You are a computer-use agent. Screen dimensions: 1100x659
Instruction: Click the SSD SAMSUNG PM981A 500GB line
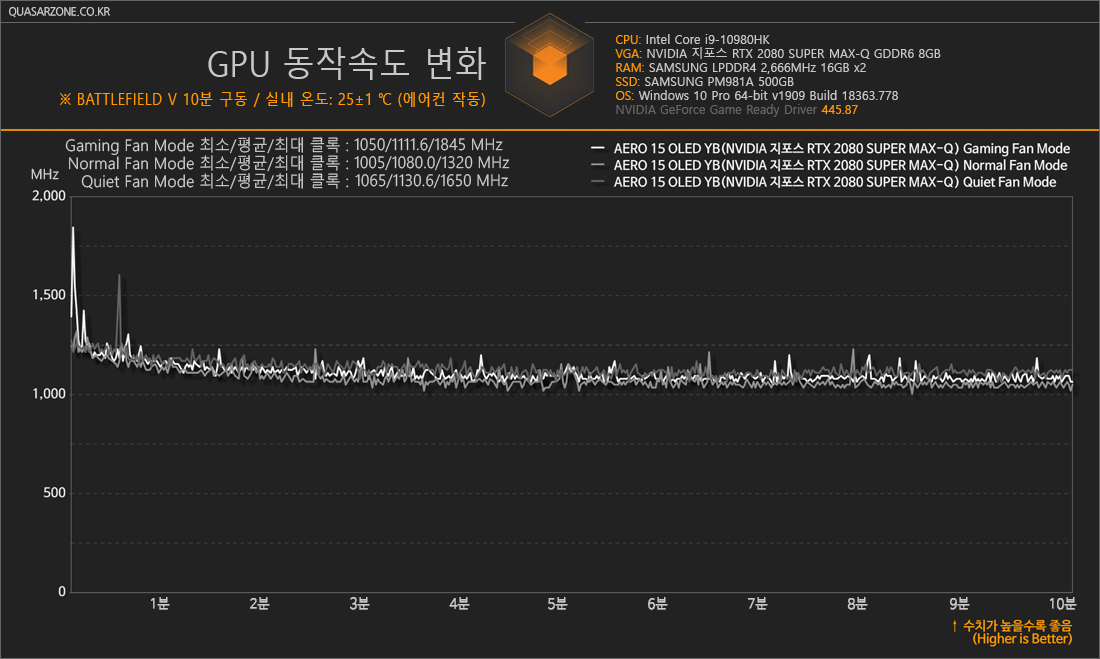pyautogui.click(x=704, y=82)
